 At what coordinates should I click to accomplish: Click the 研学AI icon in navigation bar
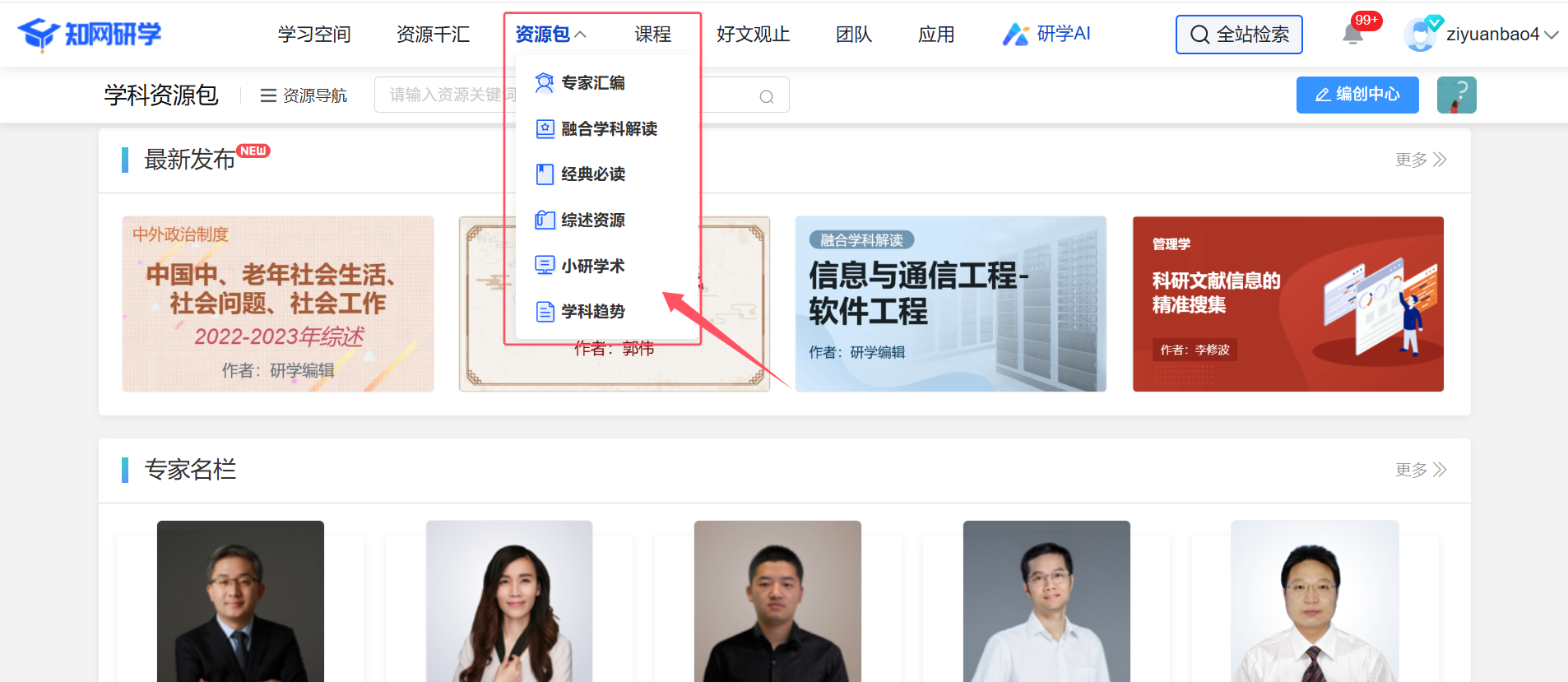point(1016,35)
